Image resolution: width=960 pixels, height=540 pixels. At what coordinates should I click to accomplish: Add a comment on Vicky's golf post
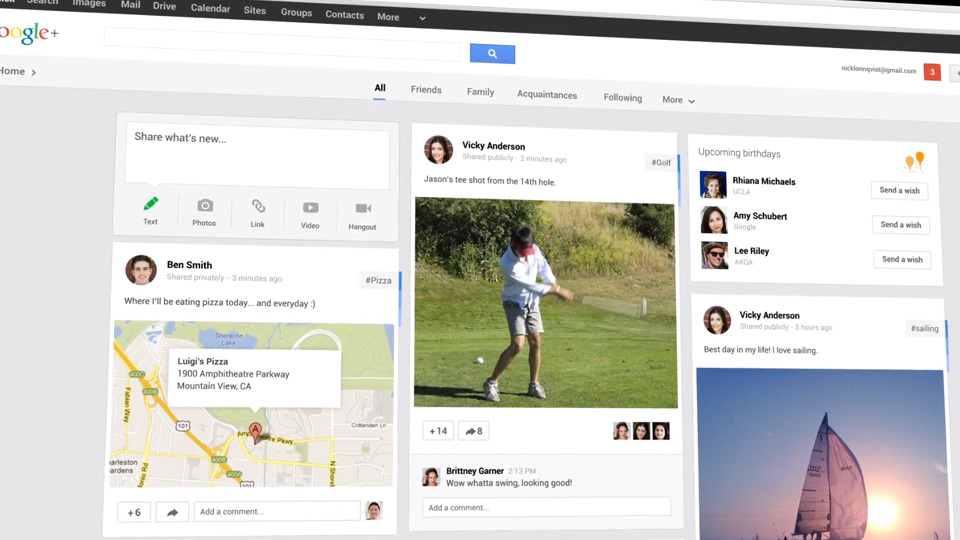[x=546, y=508]
